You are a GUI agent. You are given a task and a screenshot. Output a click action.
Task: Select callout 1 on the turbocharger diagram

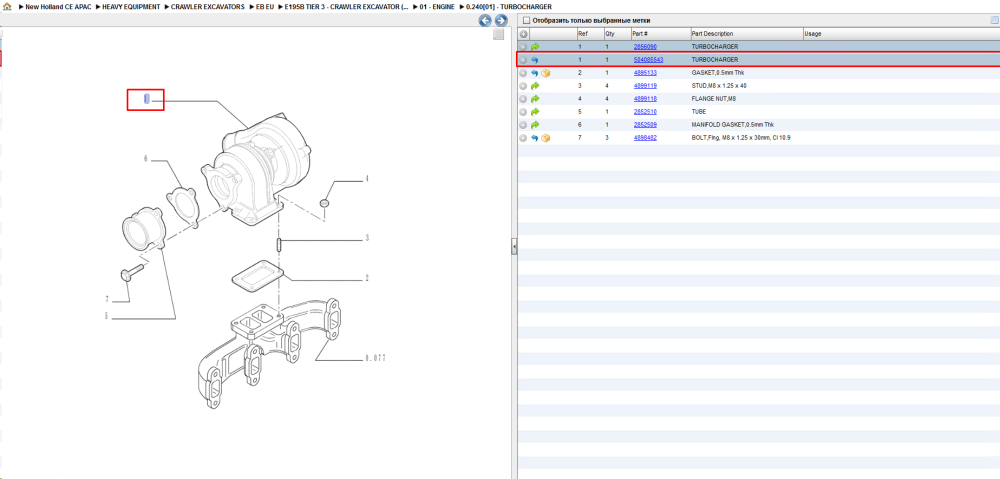pos(147,99)
